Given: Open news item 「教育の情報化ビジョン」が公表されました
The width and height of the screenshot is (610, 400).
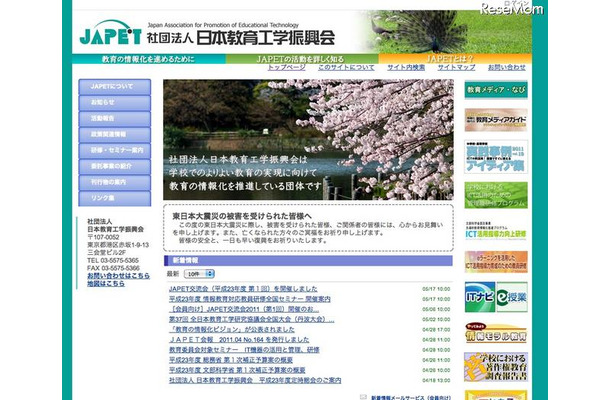Looking at the screenshot, I should pyautogui.click(x=232, y=329).
